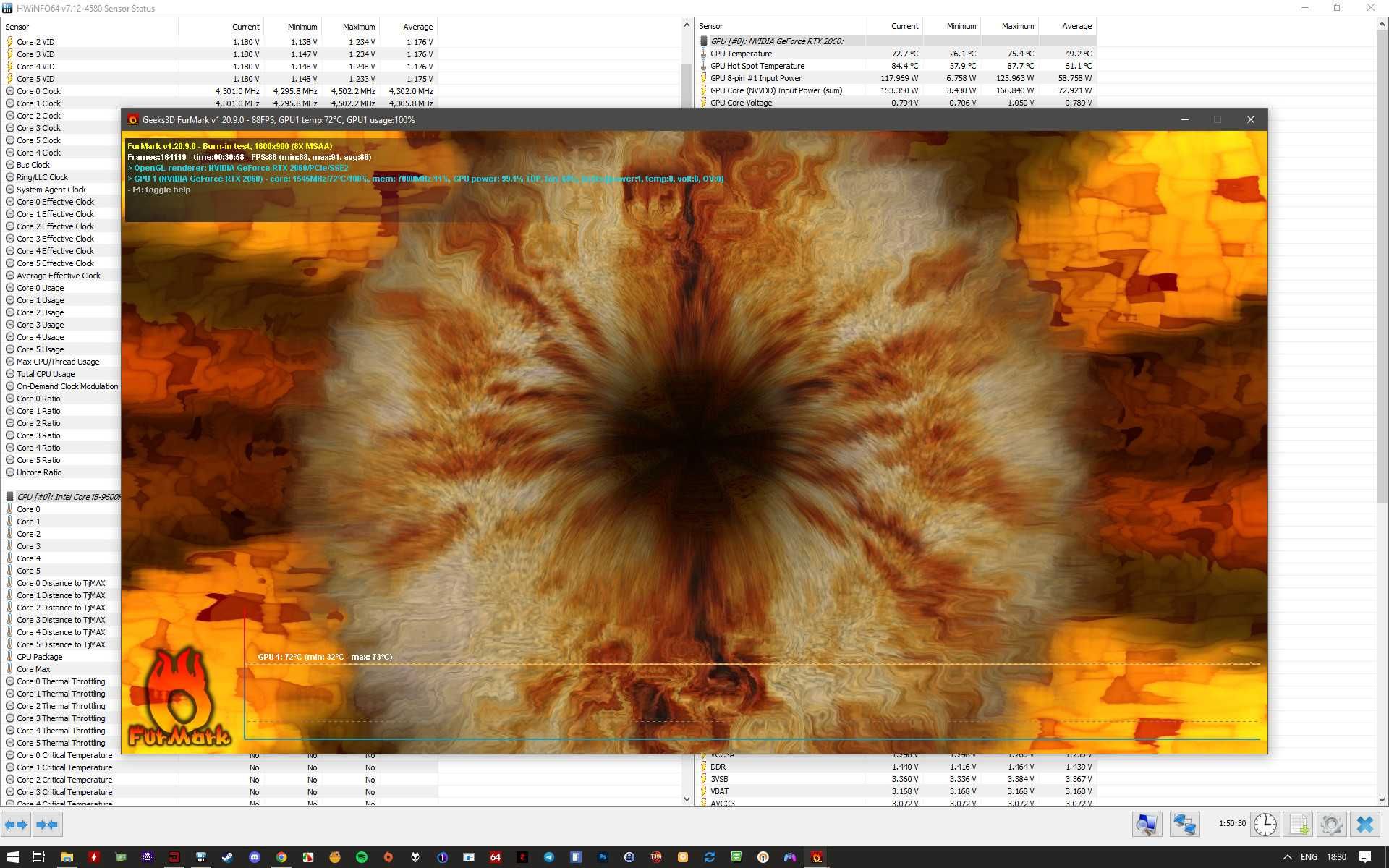Click the left panel Sensor column header
The width and height of the screenshot is (1389, 868).
pos(90,27)
